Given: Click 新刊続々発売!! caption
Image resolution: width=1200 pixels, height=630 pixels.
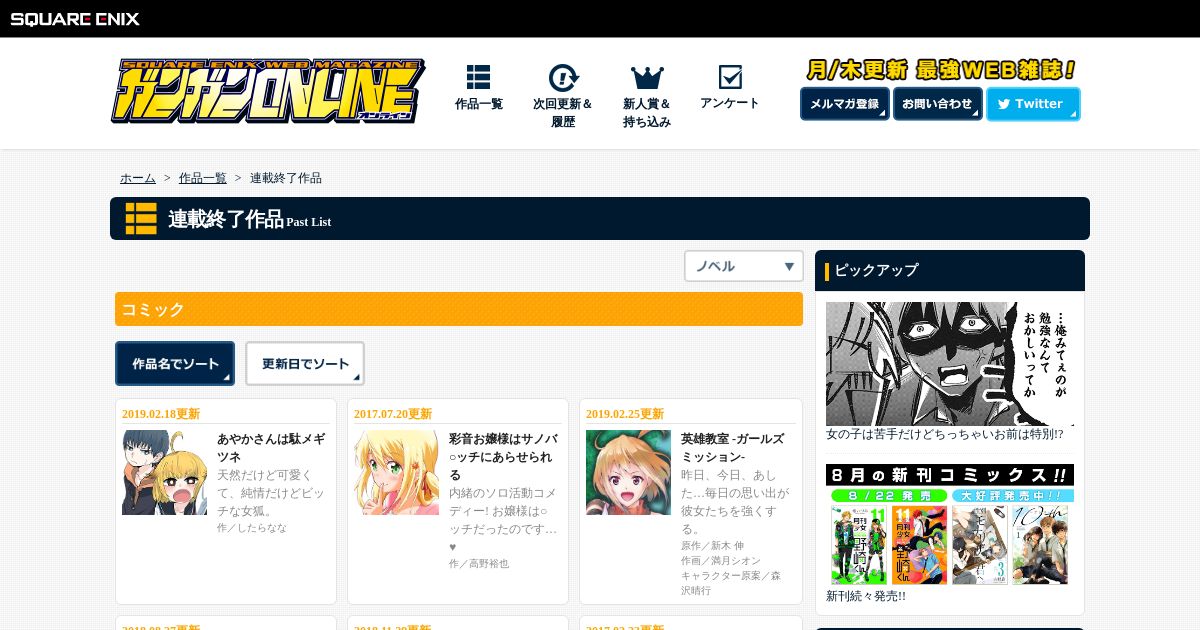Looking at the screenshot, I should [866, 596].
